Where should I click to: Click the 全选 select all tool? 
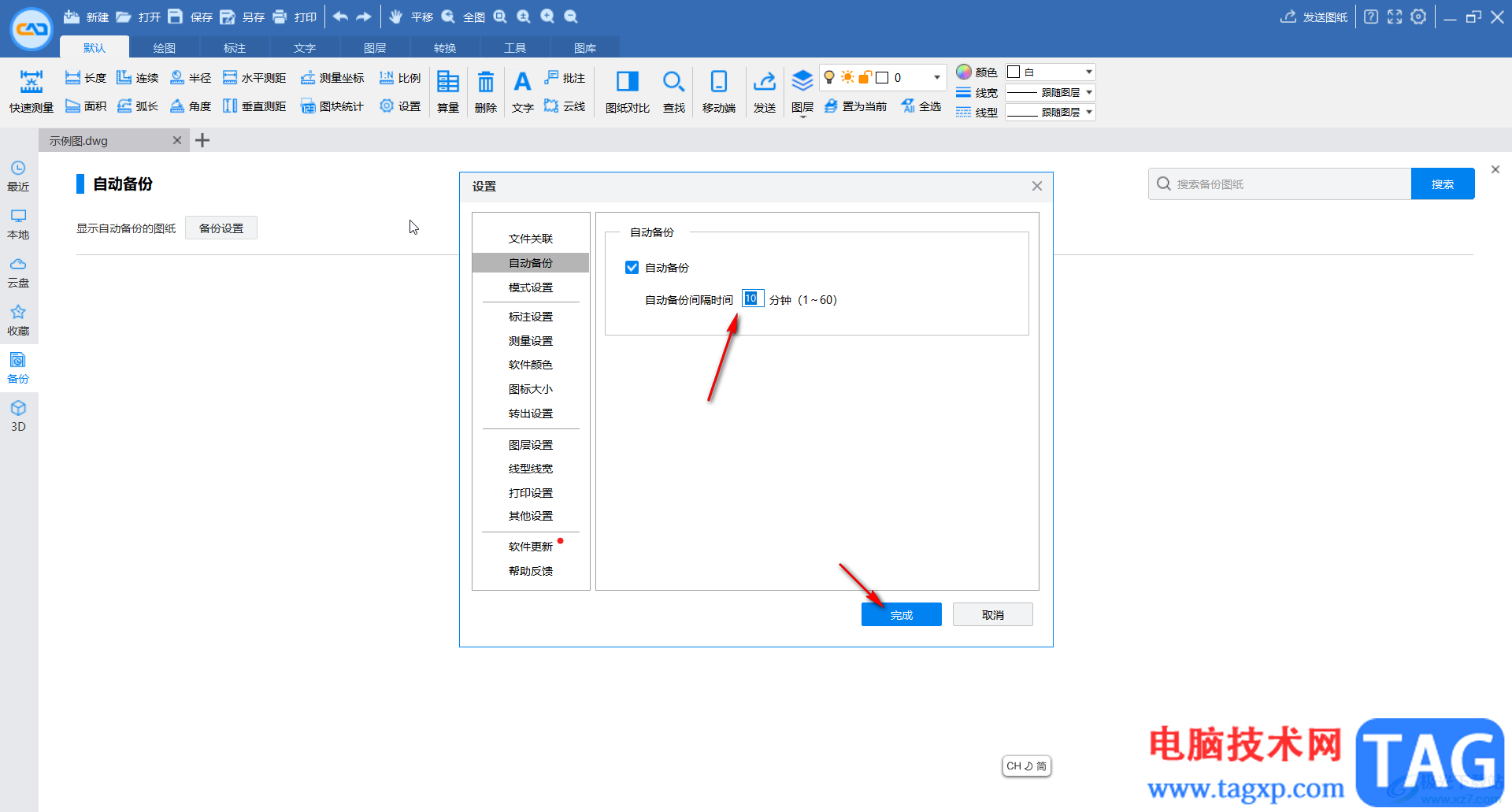coord(921,106)
